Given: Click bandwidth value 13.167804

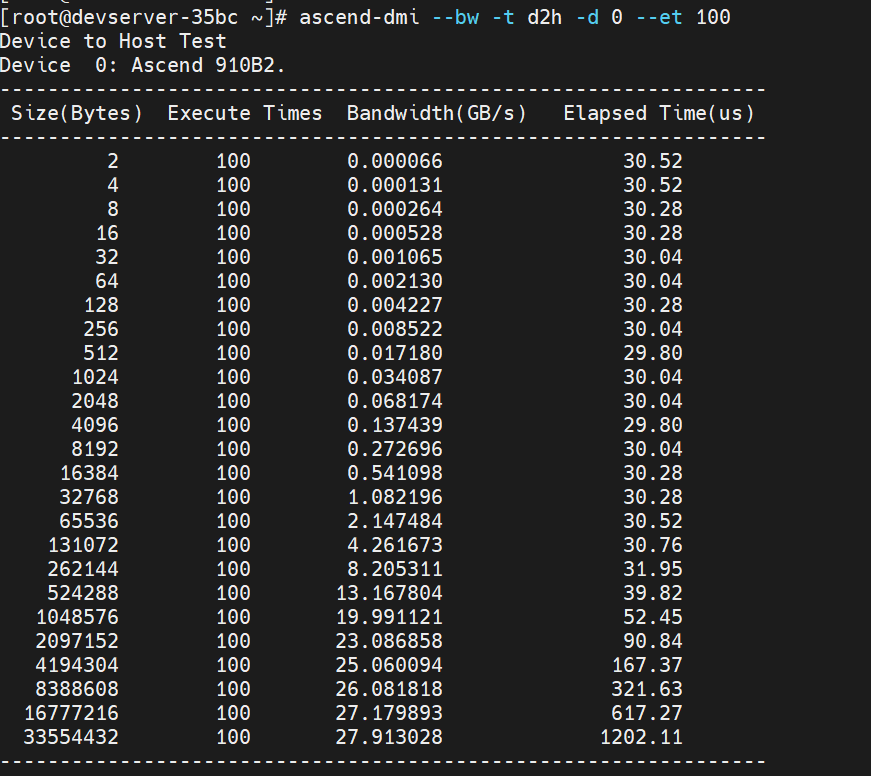Looking at the screenshot, I should (389, 593).
